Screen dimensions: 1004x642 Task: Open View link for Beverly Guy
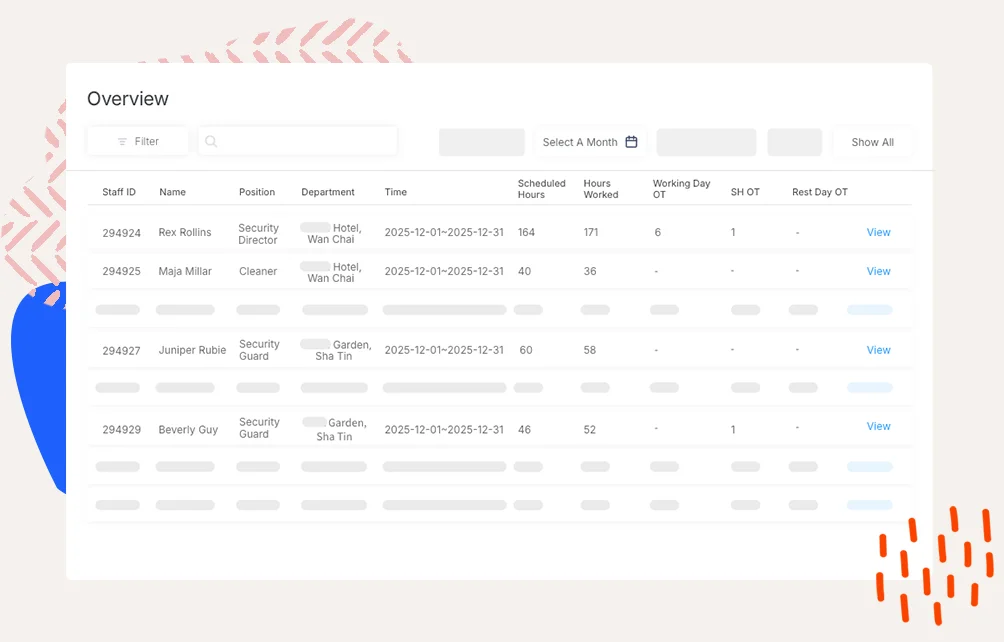click(878, 426)
